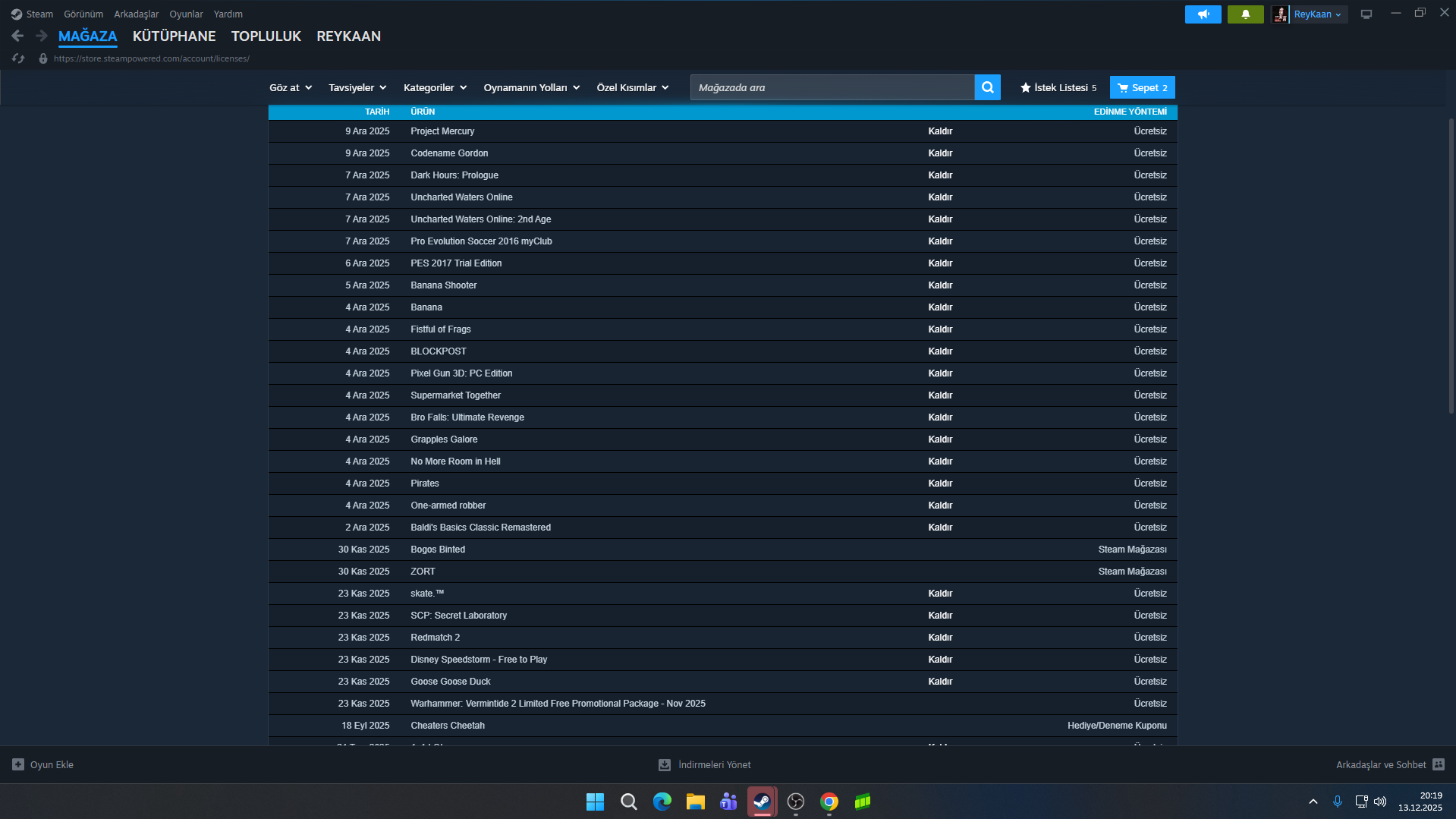Viewport: 1456px width, 819px height.
Task: Click the 'No More Room in Hell' entry
Action: [x=455, y=461]
